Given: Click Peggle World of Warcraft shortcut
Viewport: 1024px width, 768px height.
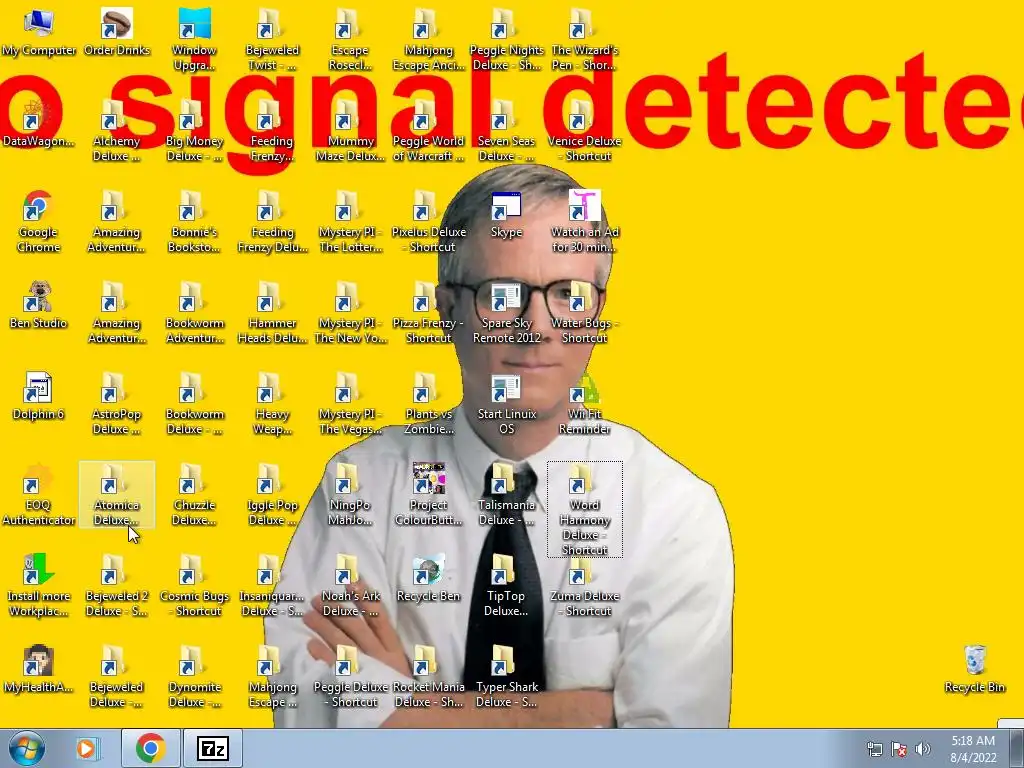Looking at the screenshot, I should pyautogui.click(x=428, y=130).
